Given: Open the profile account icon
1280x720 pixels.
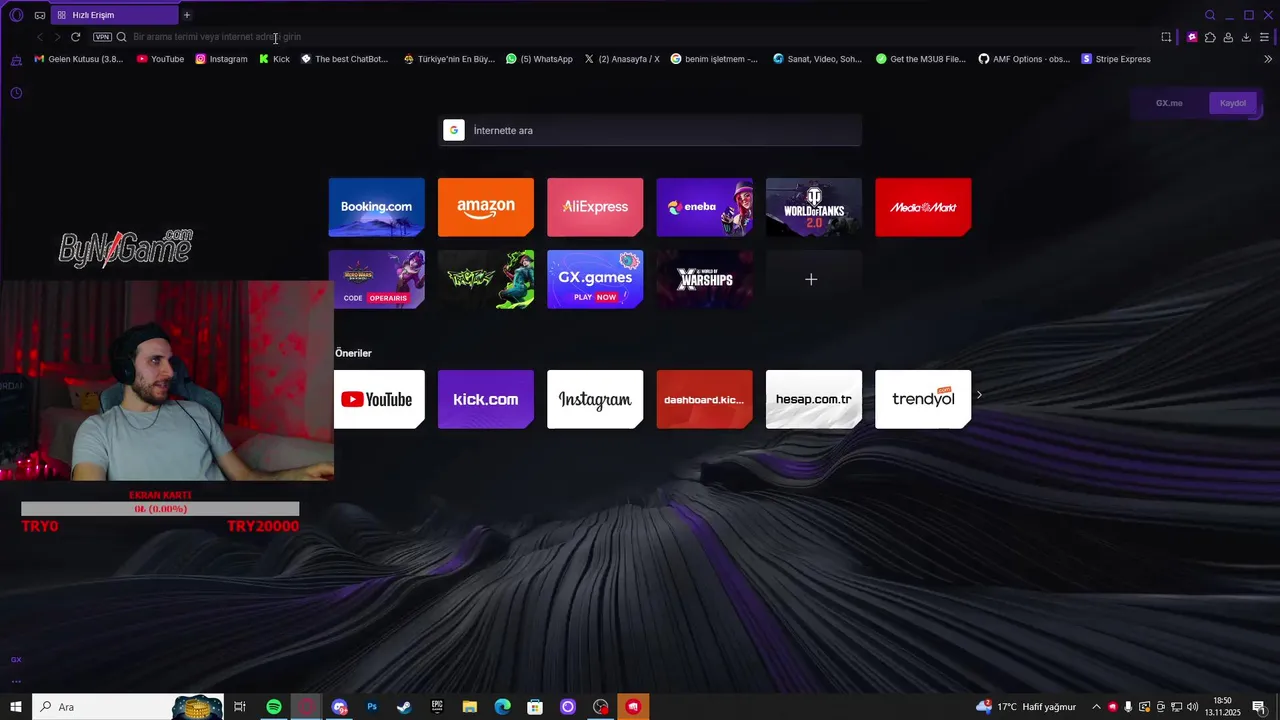Looking at the screenshot, I should [1228, 37].
